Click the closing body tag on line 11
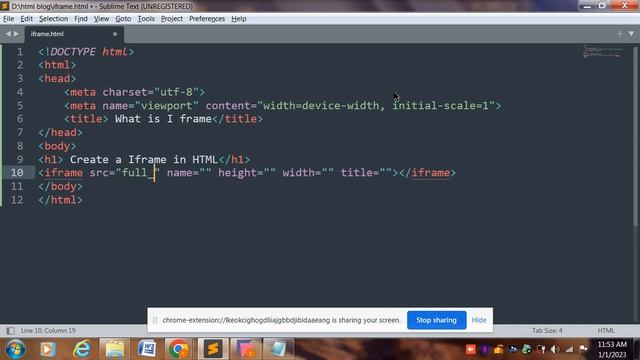Image resolution: width=640 pixels, height=360 pixels. [x=60, y=187]
